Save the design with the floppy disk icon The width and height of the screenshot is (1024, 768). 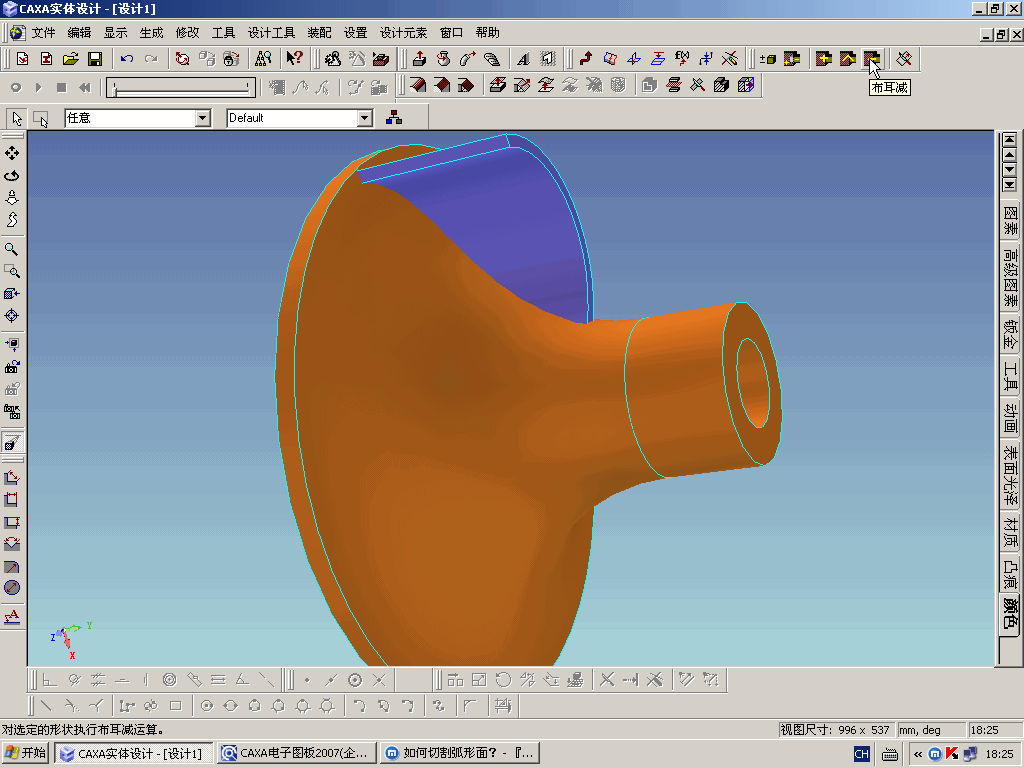pyautogui.click(x=95, y=59)
